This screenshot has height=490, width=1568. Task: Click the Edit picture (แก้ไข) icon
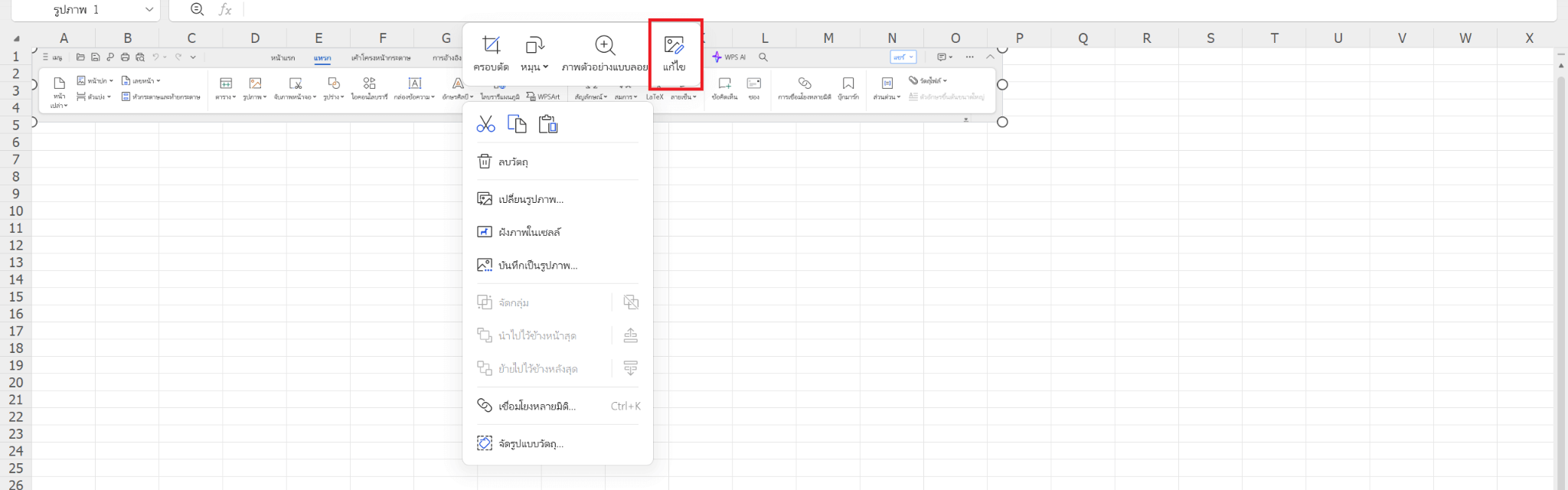click(675, 53)
